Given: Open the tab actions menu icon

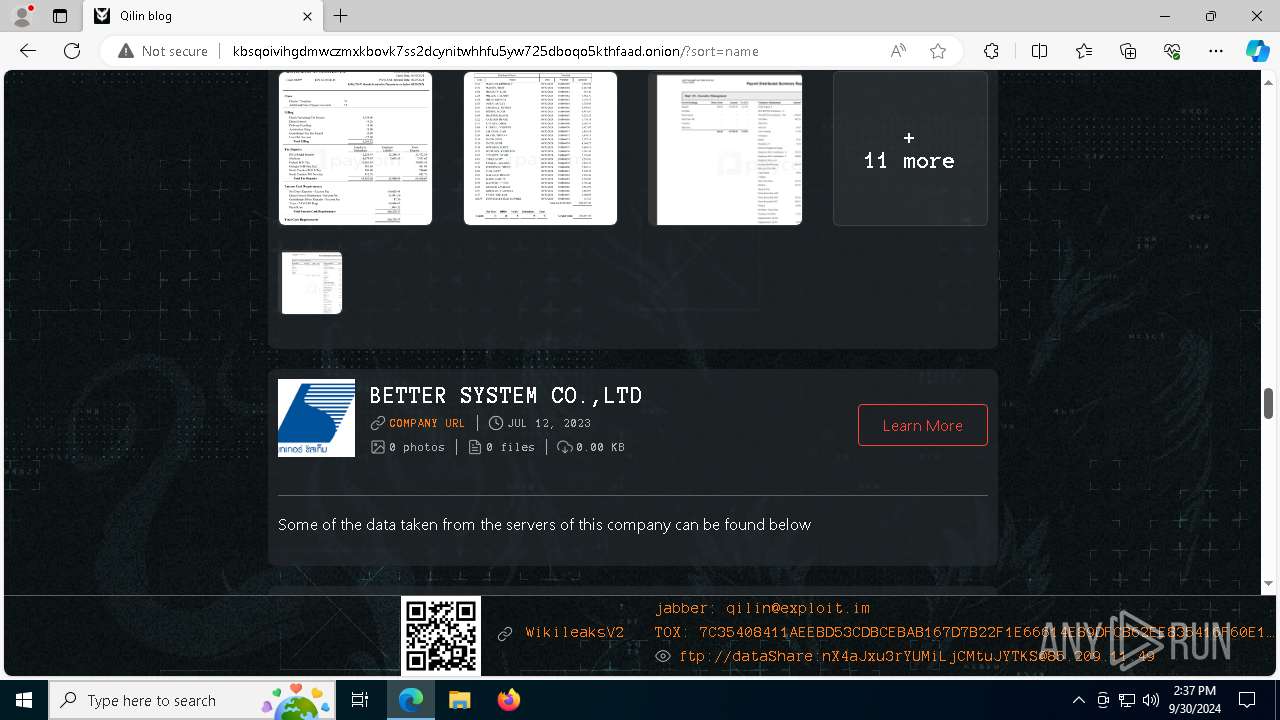Looking at the screenshot, I should pyautogui.click(x=60, y=16).
